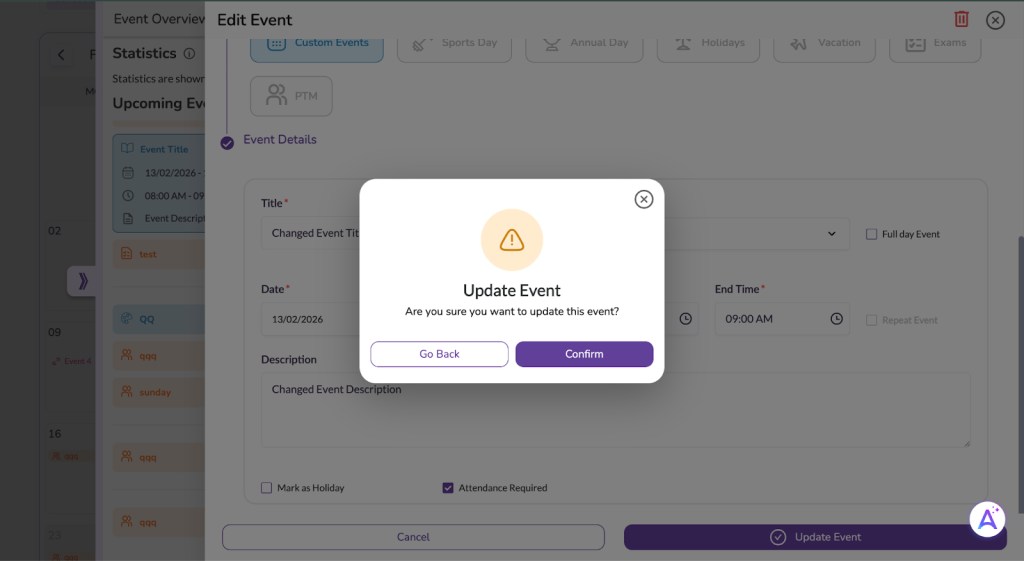Open the dropdown arrow beside Title field

[831, 234]
